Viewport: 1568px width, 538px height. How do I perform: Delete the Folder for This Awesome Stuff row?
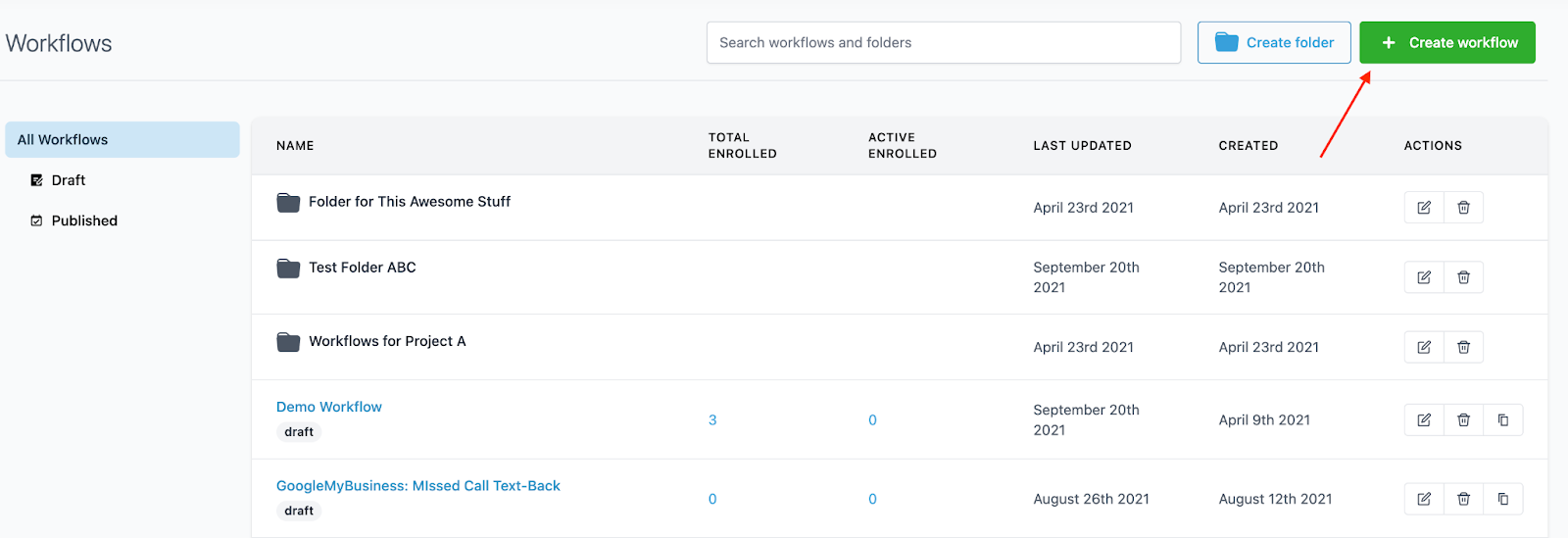[x=1463, y=208]
